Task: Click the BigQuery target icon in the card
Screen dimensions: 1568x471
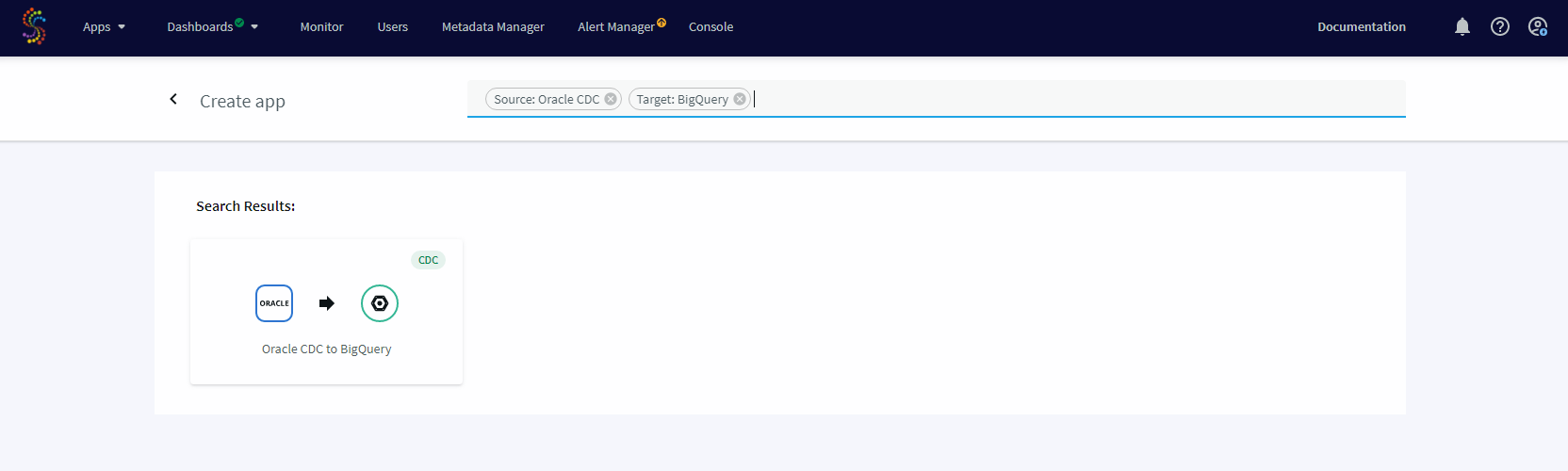Action: tap(380, 303)
